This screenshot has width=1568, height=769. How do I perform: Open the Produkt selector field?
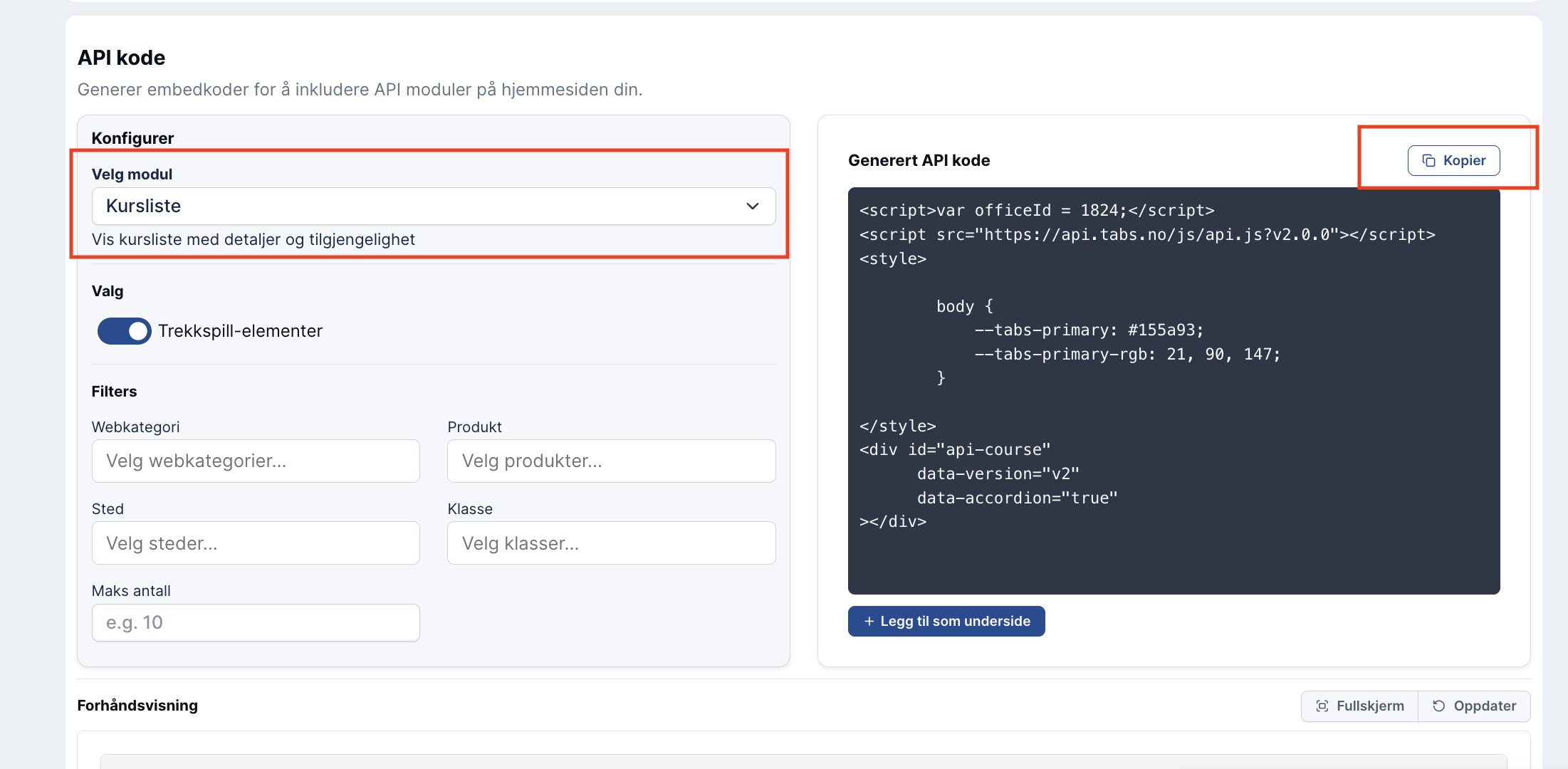point(611,461)
